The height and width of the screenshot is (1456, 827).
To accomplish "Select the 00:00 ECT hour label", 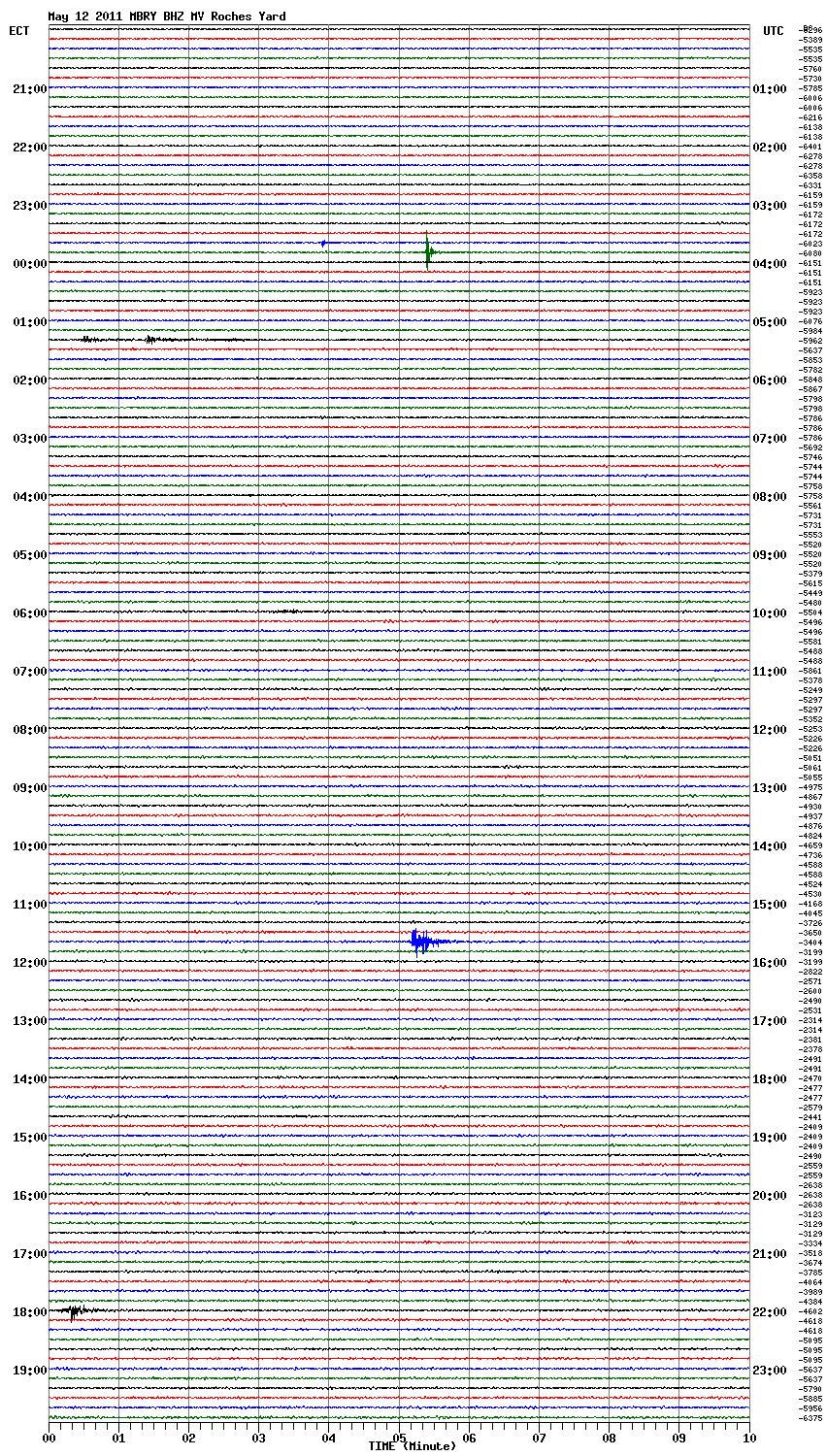I will click(x=29, y=264).
